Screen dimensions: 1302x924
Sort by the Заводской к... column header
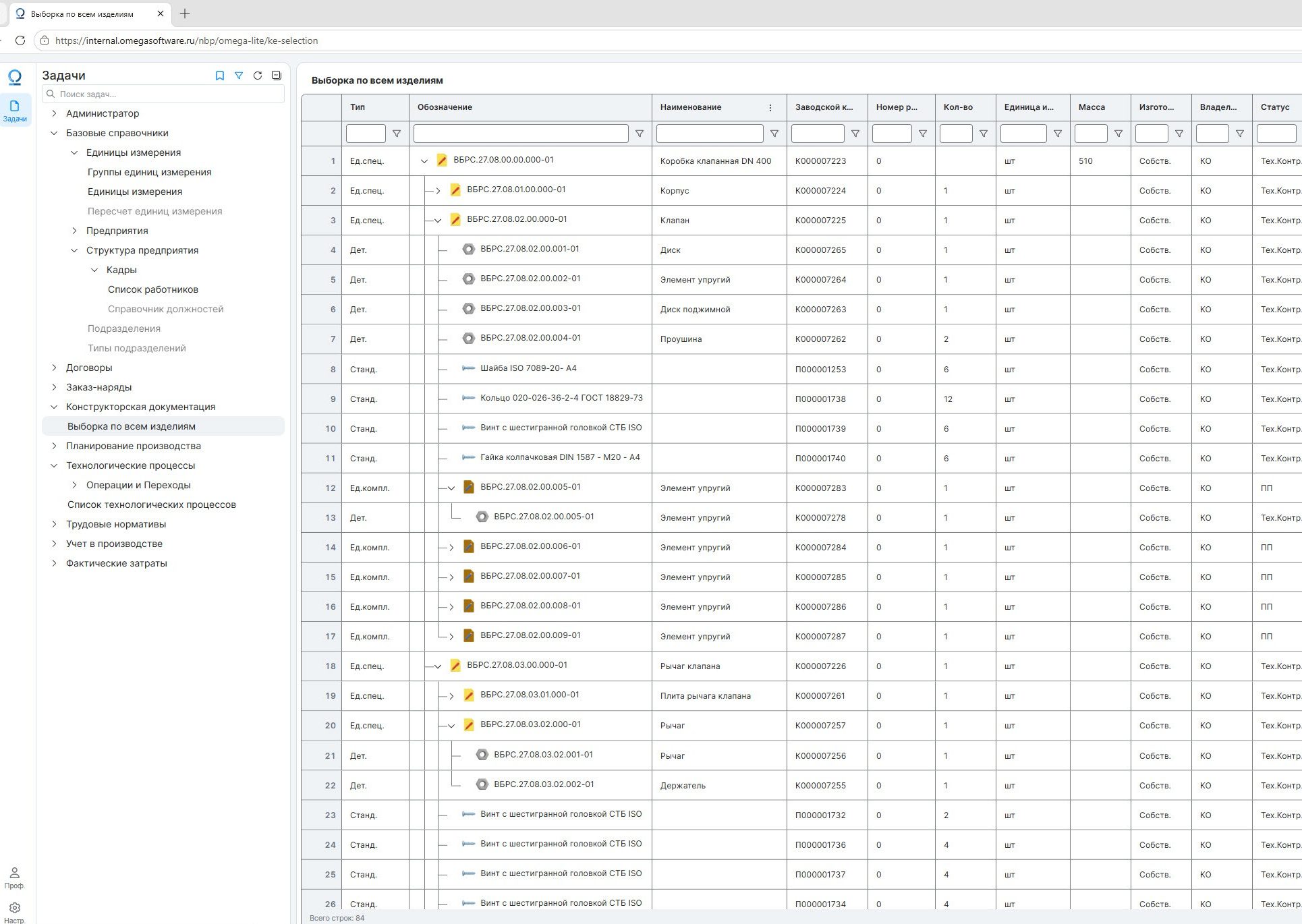point(827,107)
